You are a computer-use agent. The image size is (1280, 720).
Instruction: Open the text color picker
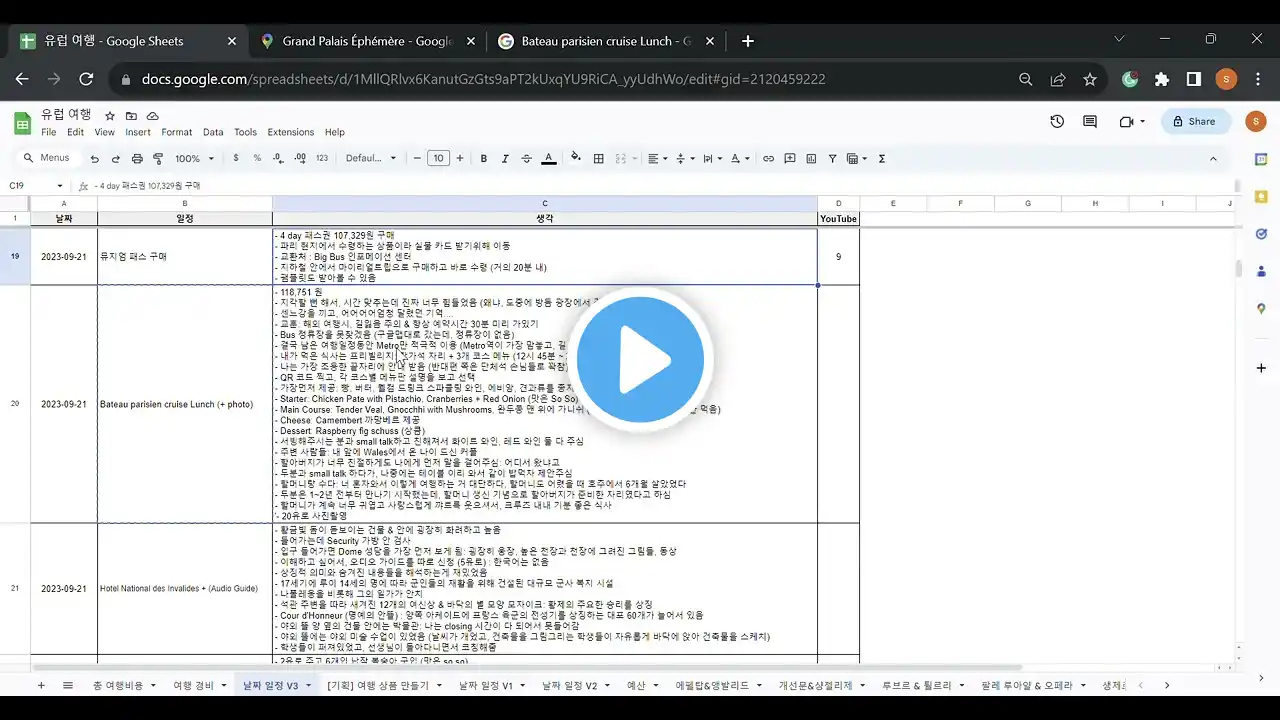coord(548,158)
